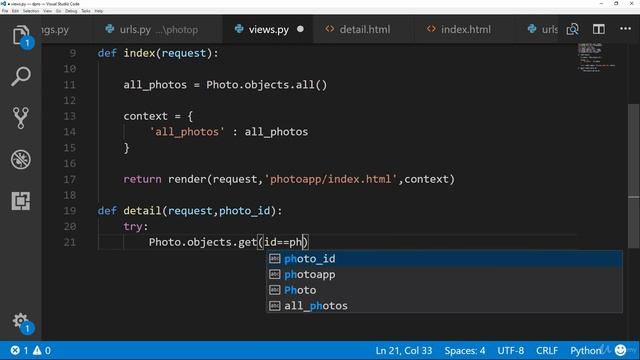Click Ln 21, Col 33 in status bar
Screen dimensions: 640x360
[x=404, y=350]
